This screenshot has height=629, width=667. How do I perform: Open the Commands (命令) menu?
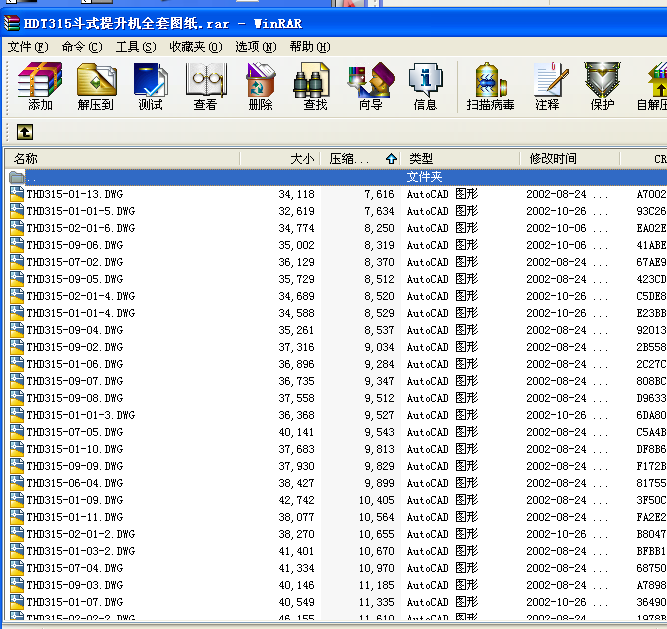tap(82, 47)
